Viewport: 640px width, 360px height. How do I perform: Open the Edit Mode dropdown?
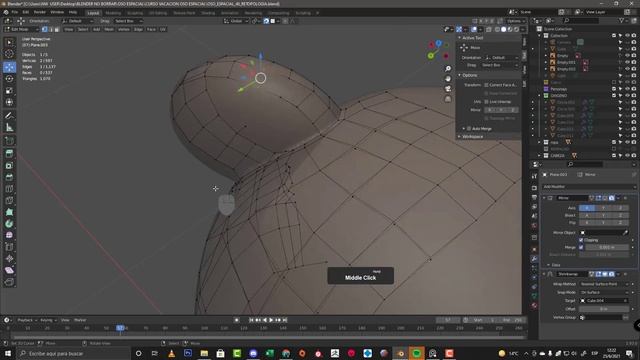pos(21,29)
